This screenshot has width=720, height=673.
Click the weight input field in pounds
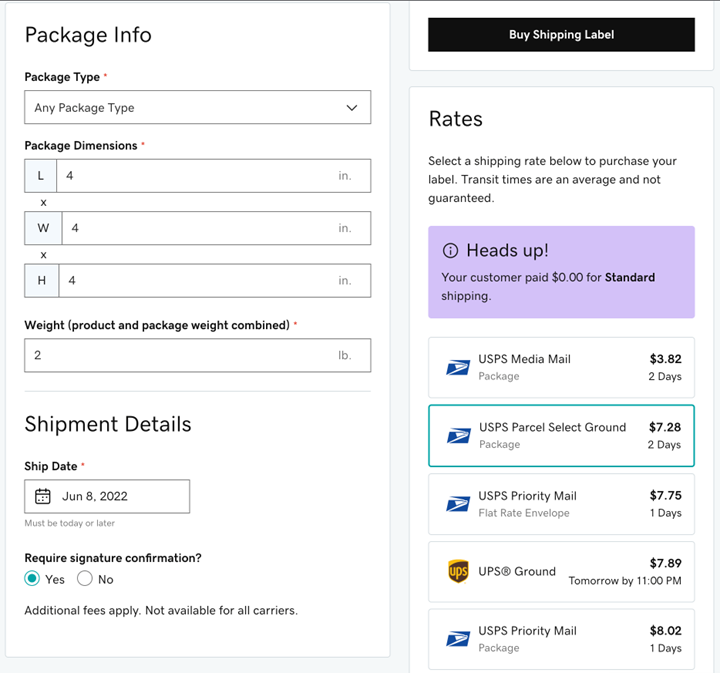pos(180,355)
